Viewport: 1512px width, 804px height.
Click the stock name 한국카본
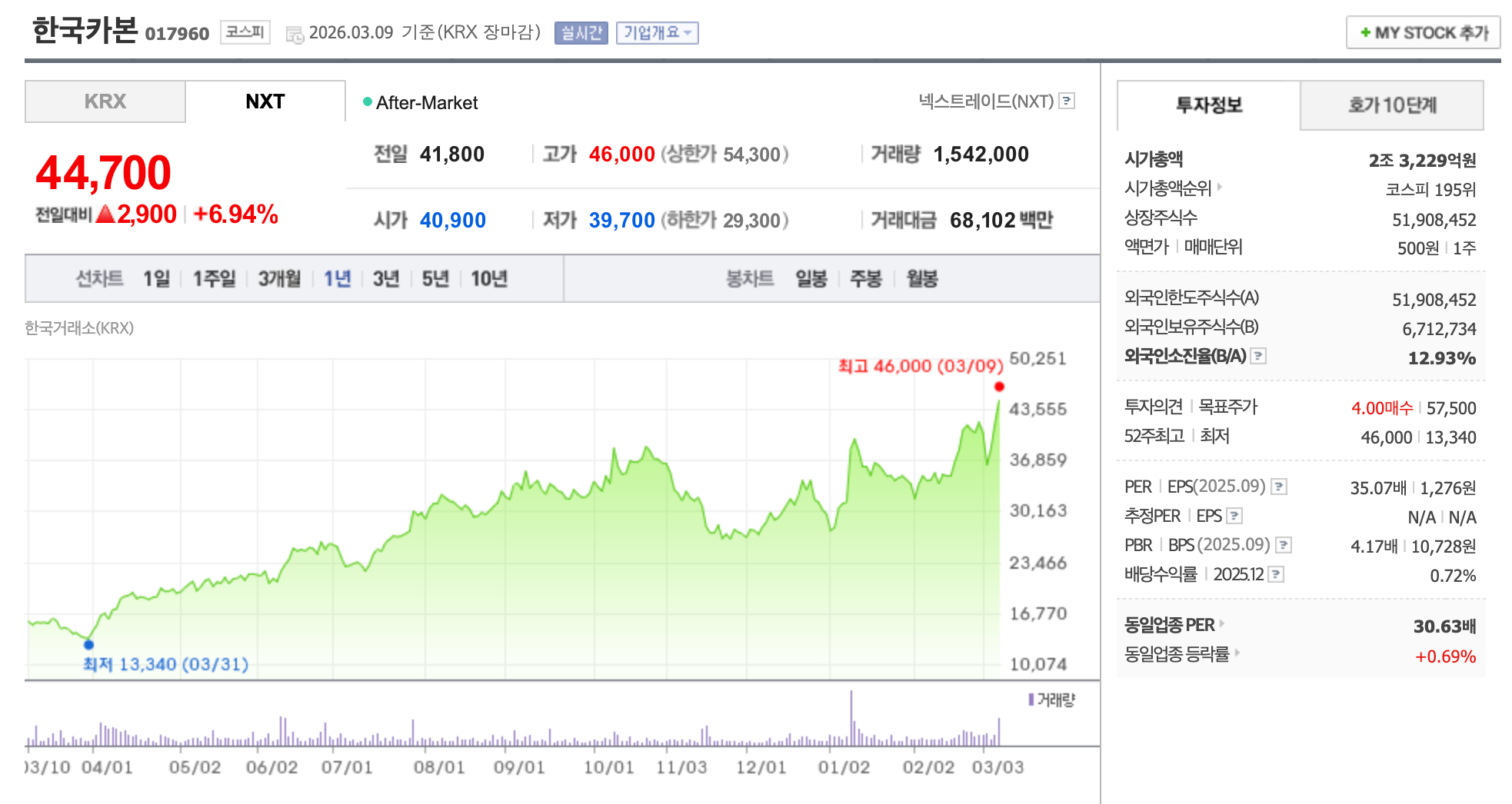[85, 30]
